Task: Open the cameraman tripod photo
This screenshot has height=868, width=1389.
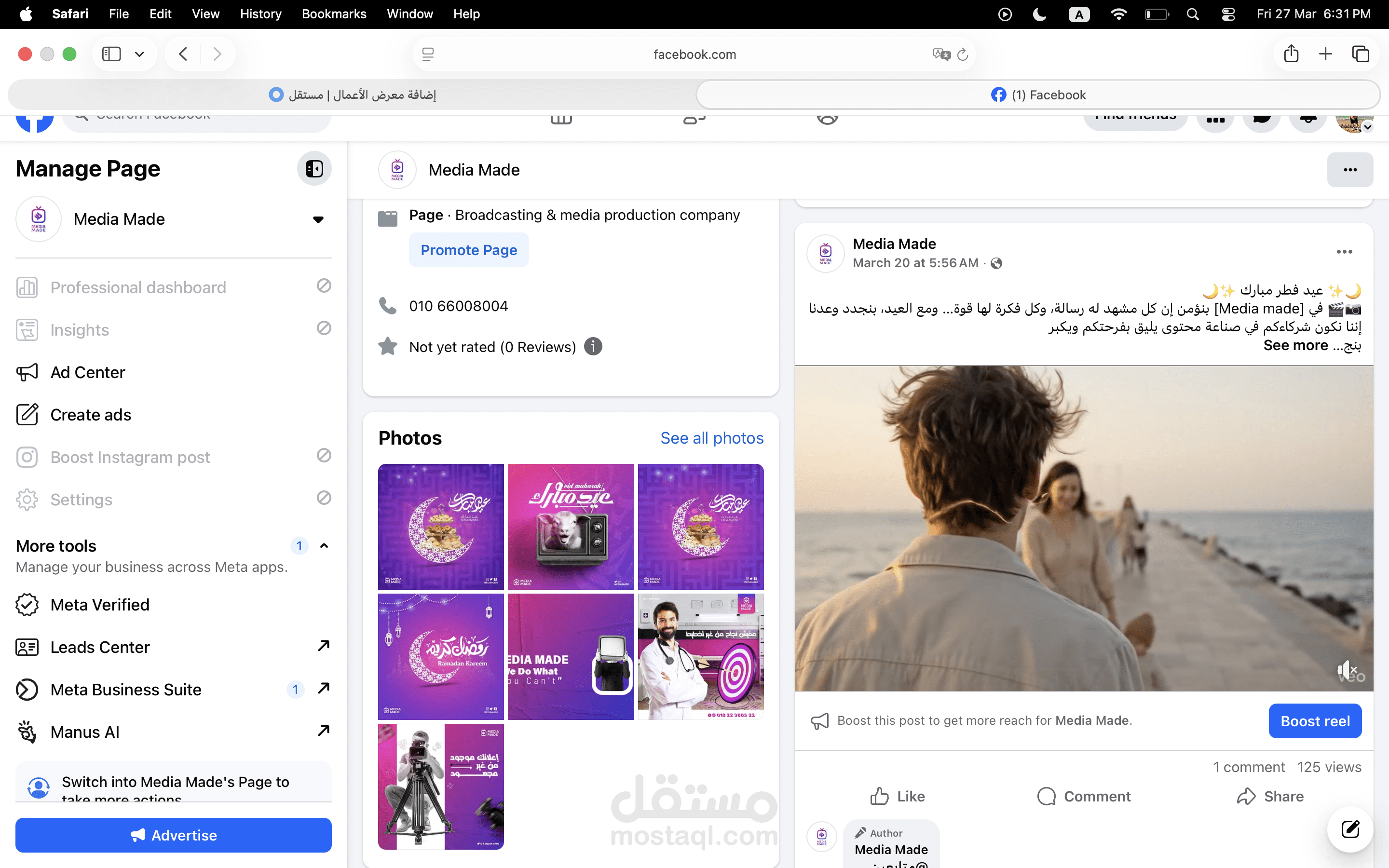Action: (x=441, y=787)
